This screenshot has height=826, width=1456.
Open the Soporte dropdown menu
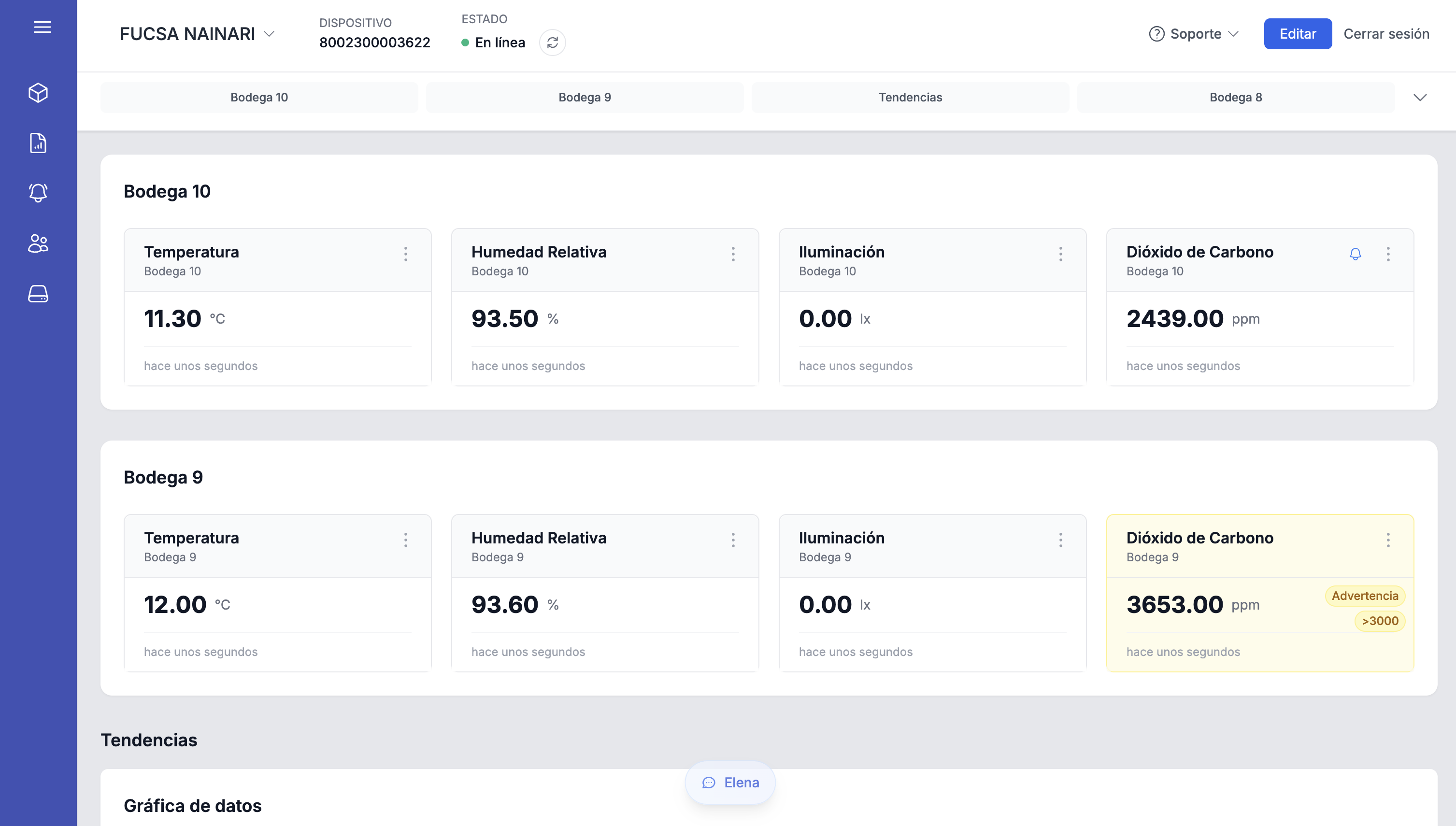[1193, 34]
